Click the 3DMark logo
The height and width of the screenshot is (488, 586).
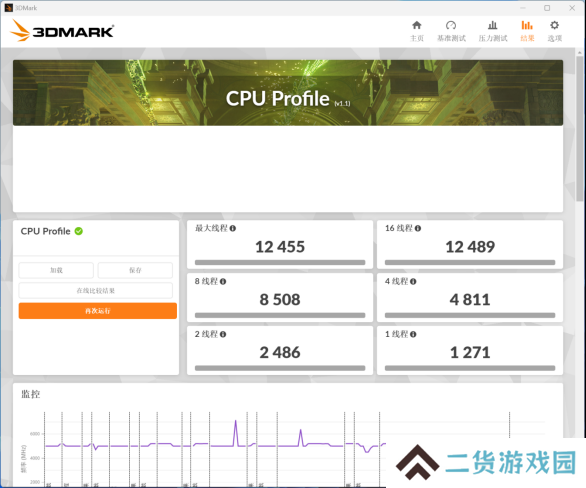click(62, 30)
